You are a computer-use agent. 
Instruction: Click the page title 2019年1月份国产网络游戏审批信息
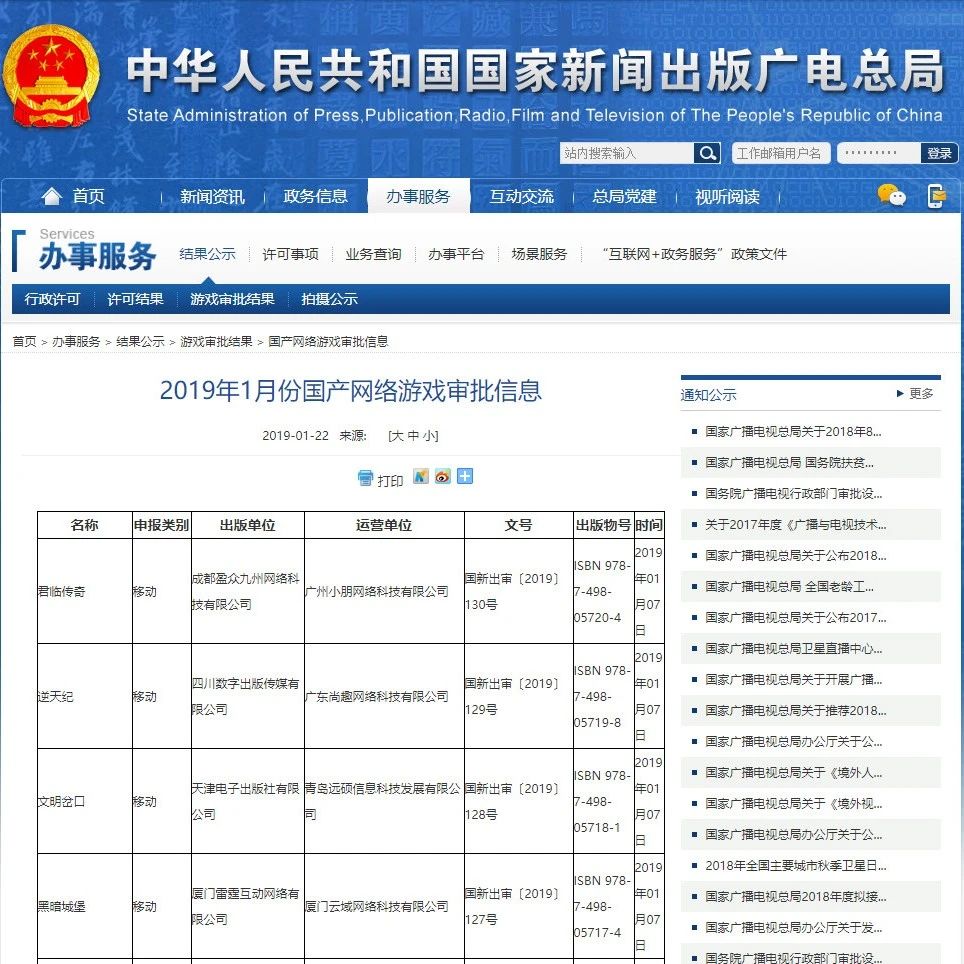point(350,391)
